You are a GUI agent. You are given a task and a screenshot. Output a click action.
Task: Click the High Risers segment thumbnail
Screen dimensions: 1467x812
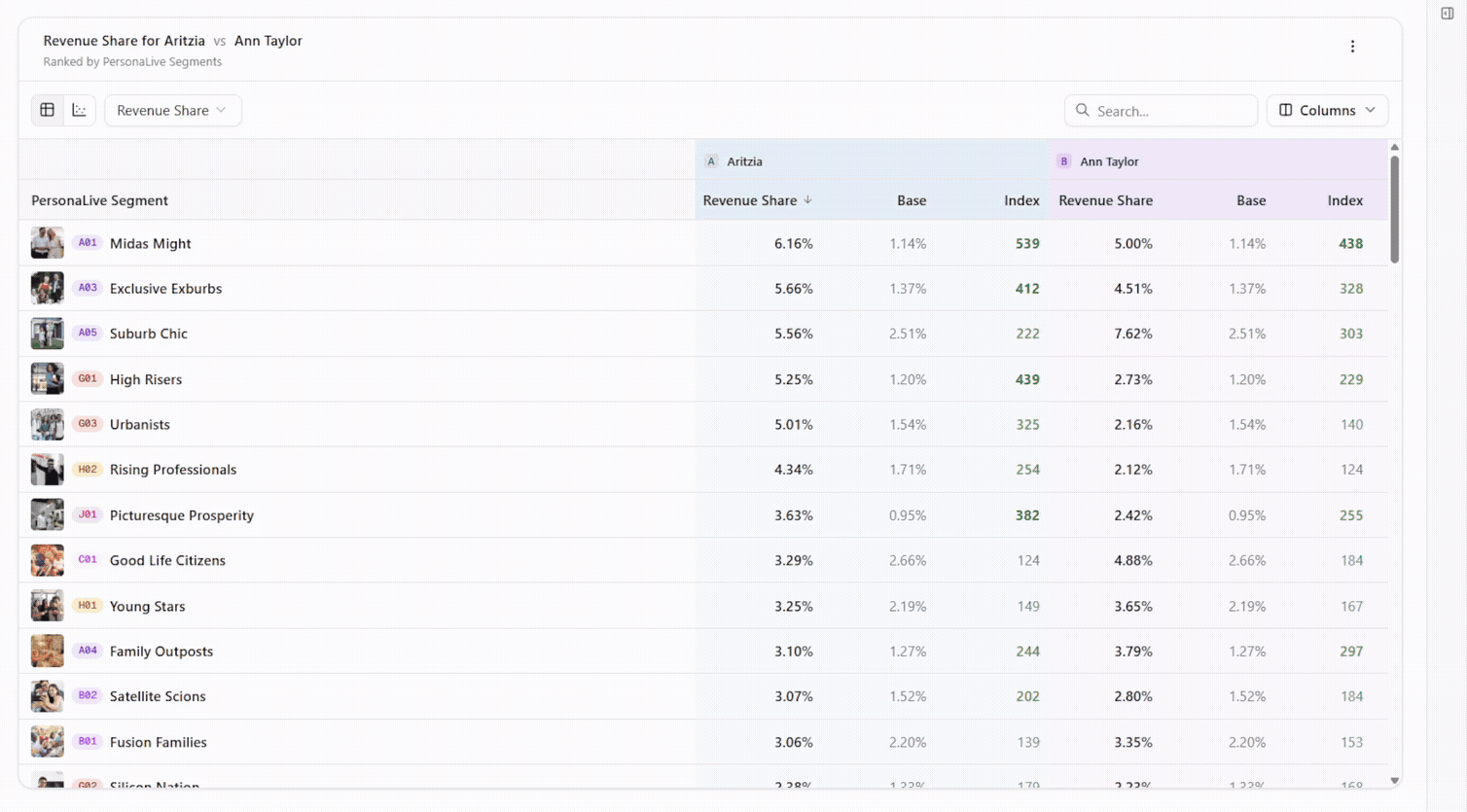click(47, 378)
